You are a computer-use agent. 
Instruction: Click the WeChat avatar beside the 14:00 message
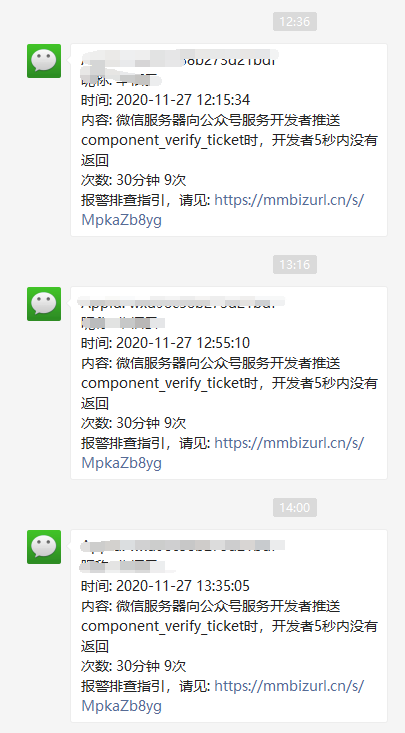[44, 547]
